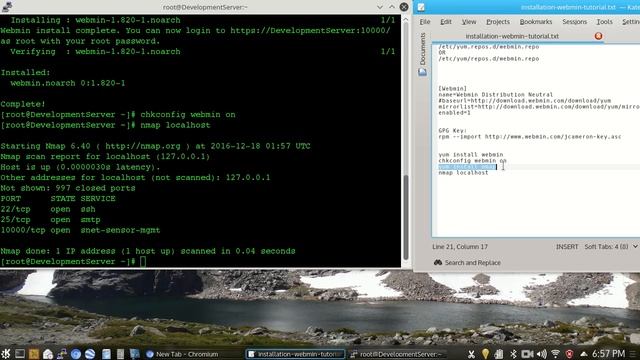Minimize the terminal window with down chevron

click(380, 7)
